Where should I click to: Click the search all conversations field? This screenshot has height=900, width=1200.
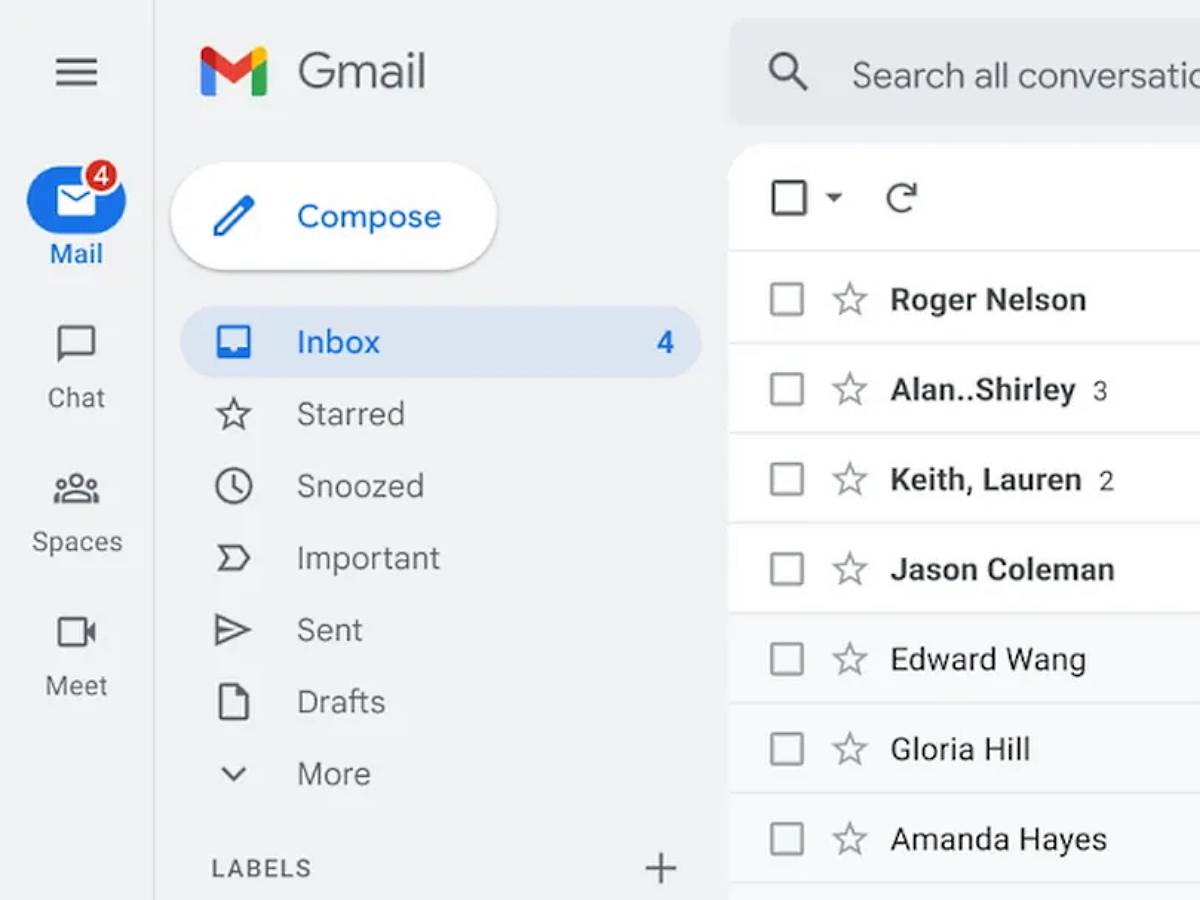[1020, 75]
